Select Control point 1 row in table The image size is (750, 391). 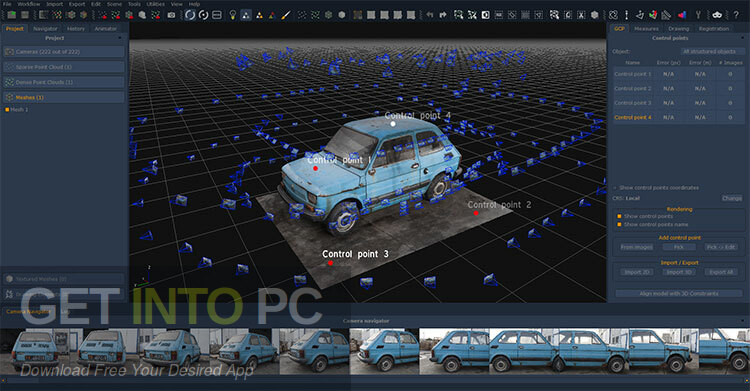pyautogui.click(x=679, y=74)
